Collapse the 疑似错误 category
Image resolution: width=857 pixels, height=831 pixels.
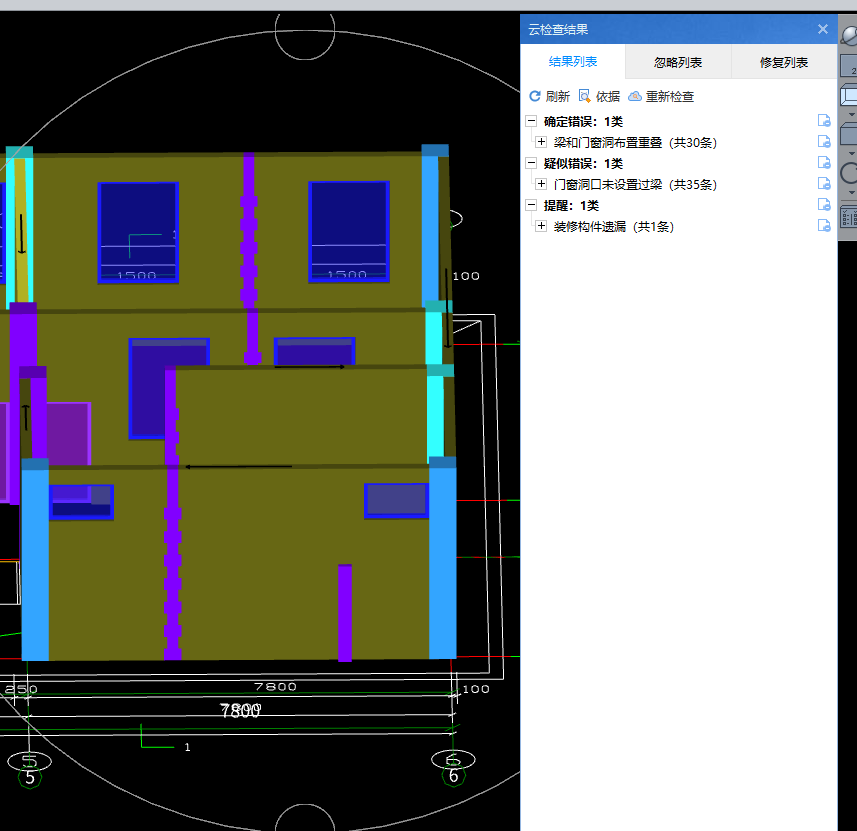[531, 163]
